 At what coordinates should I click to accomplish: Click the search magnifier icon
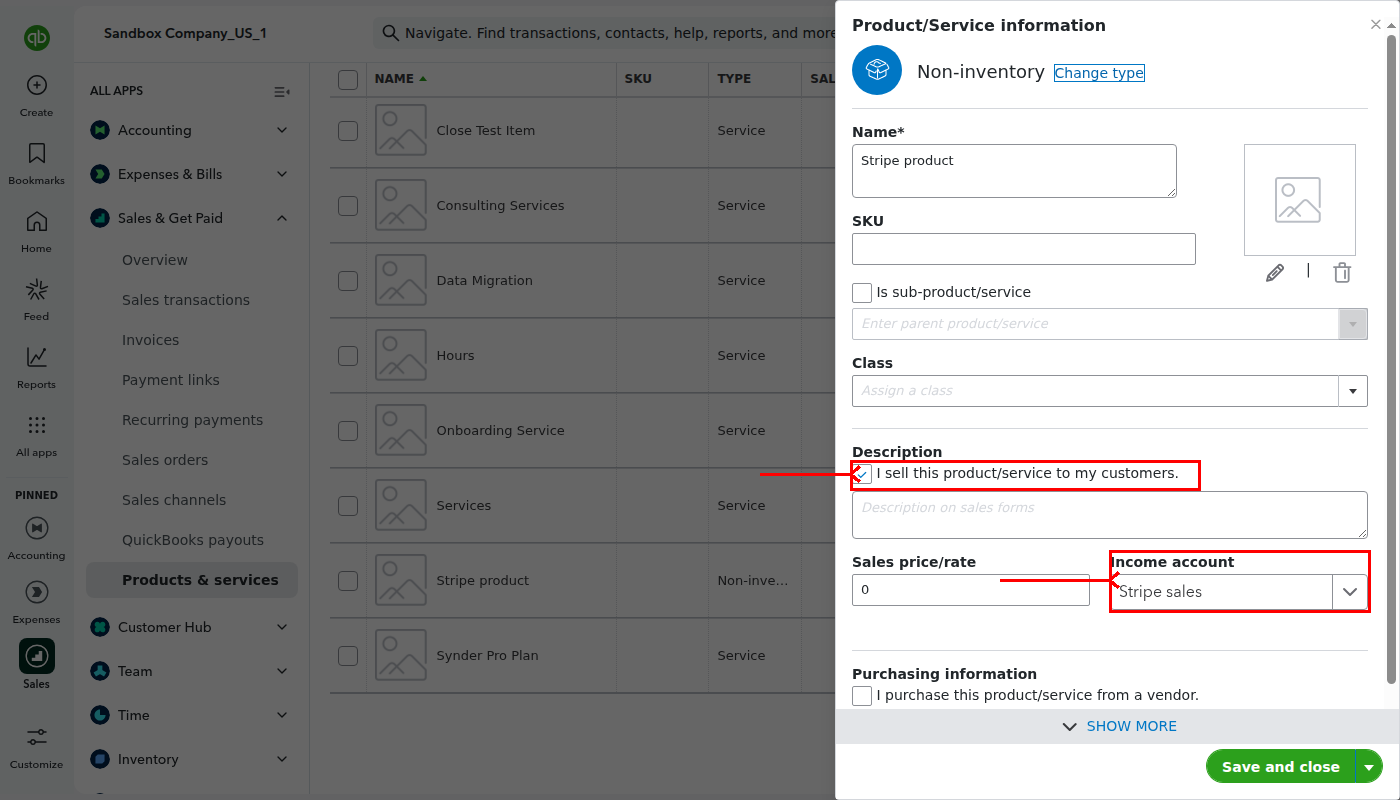[390, 33]
